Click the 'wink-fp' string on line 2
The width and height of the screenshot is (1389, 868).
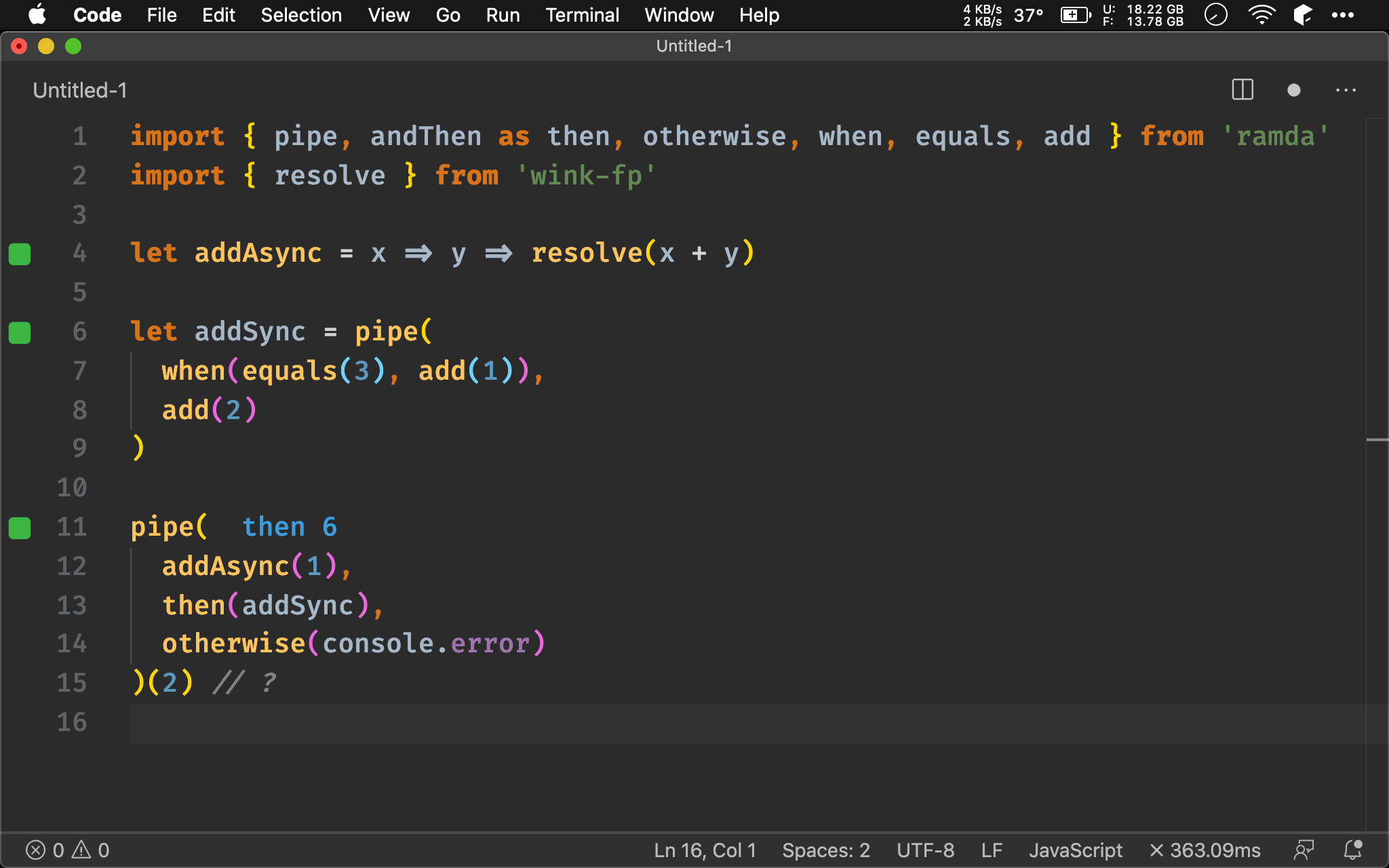(x=586, y=176)
